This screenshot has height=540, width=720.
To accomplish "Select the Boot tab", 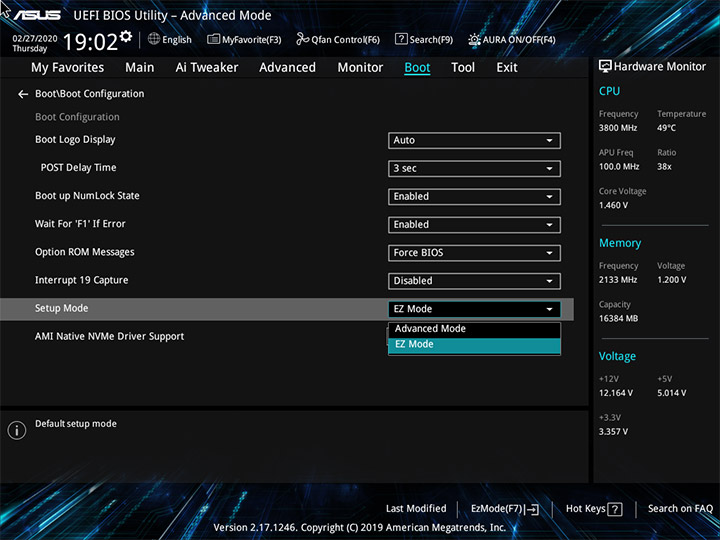I will tap(417, 68).
